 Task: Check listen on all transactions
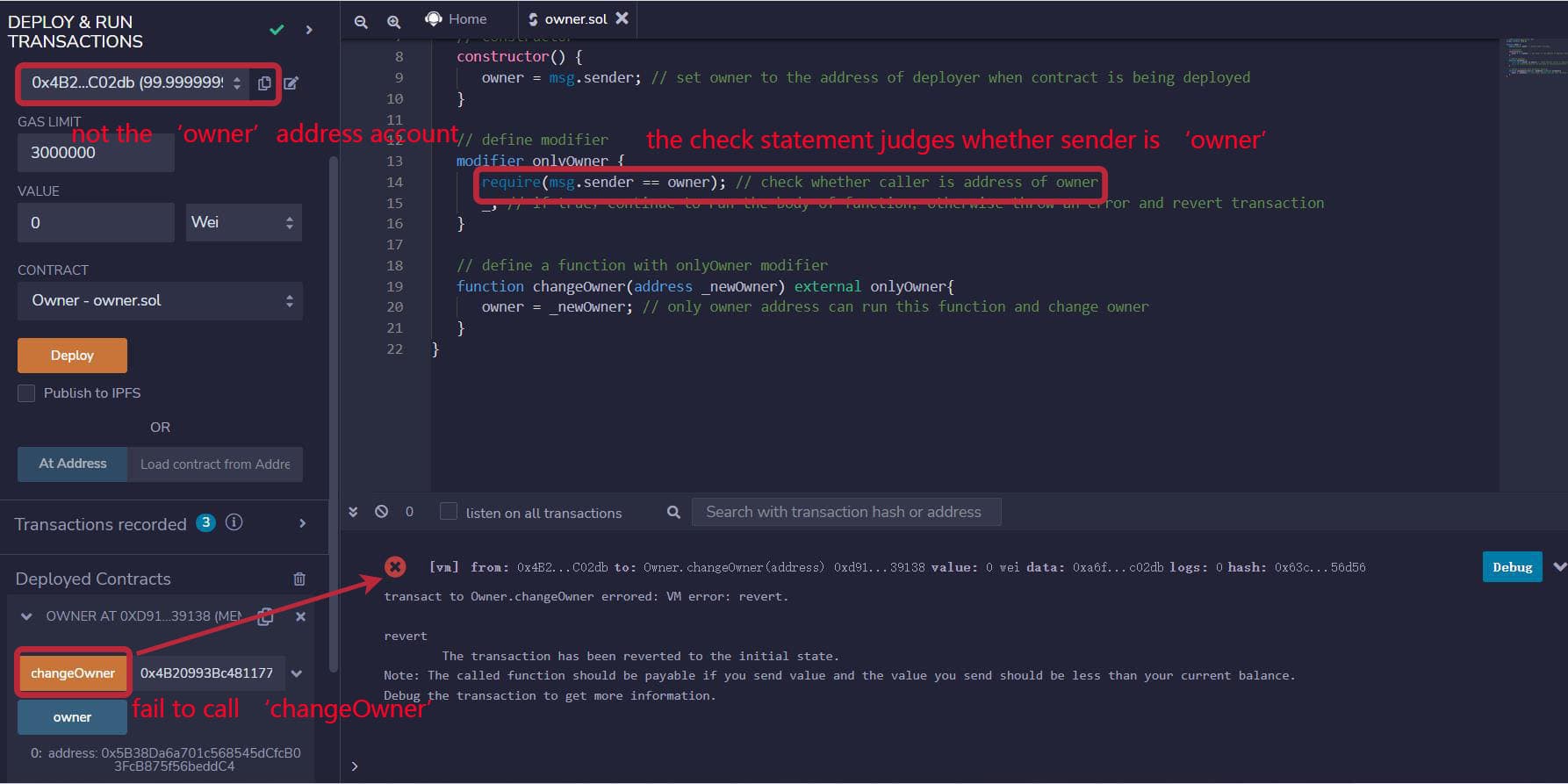(x=449, y=512)
